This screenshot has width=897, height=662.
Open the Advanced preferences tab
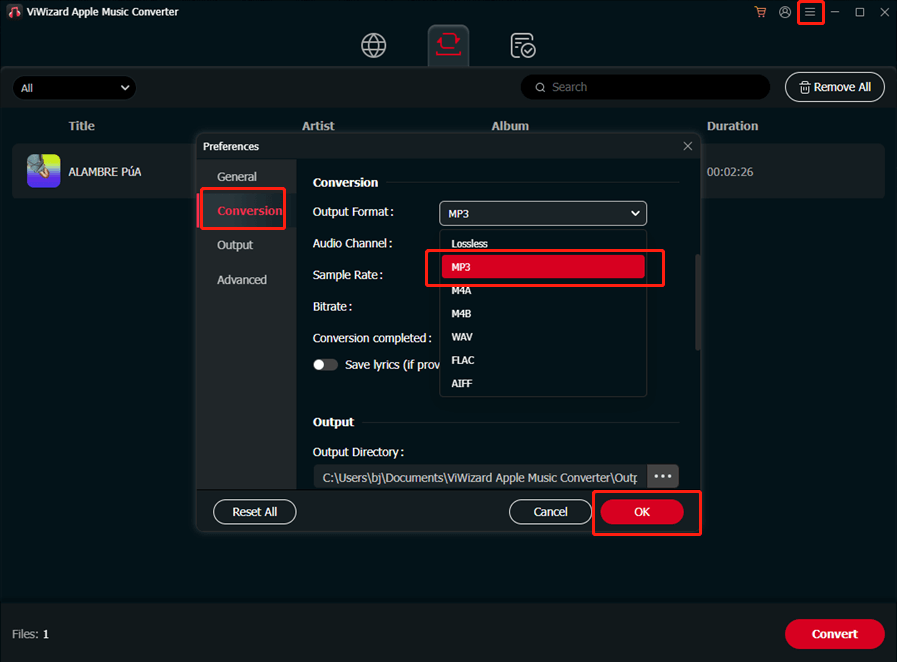point(242,280)
